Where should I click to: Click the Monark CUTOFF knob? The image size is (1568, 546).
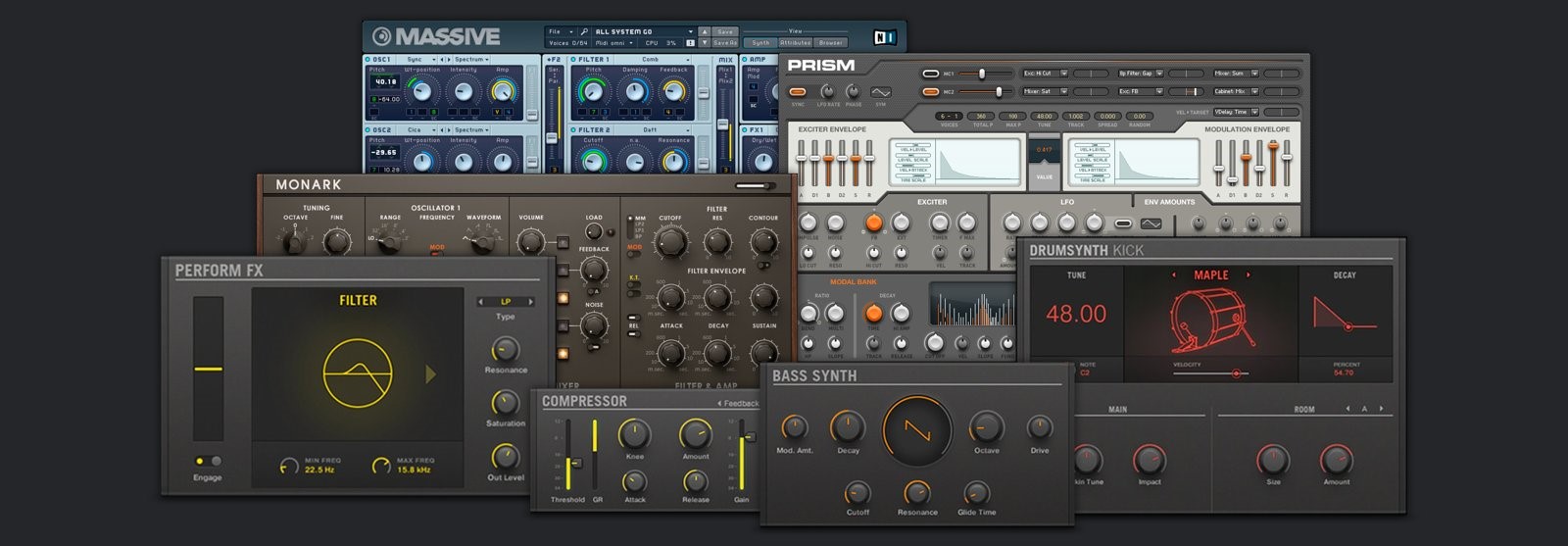670,242
